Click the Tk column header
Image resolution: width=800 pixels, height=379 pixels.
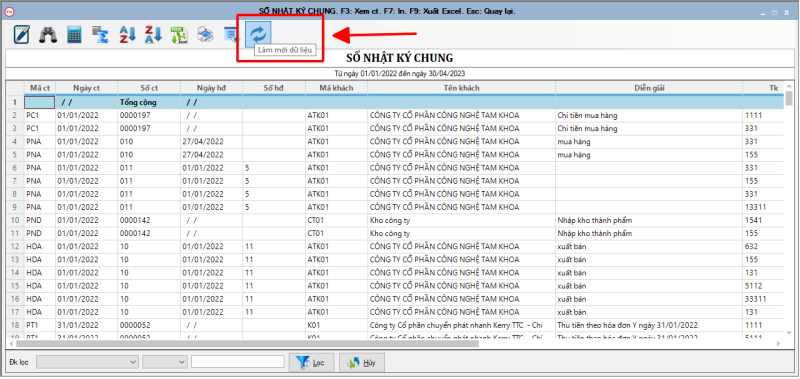tap(763, 88)
